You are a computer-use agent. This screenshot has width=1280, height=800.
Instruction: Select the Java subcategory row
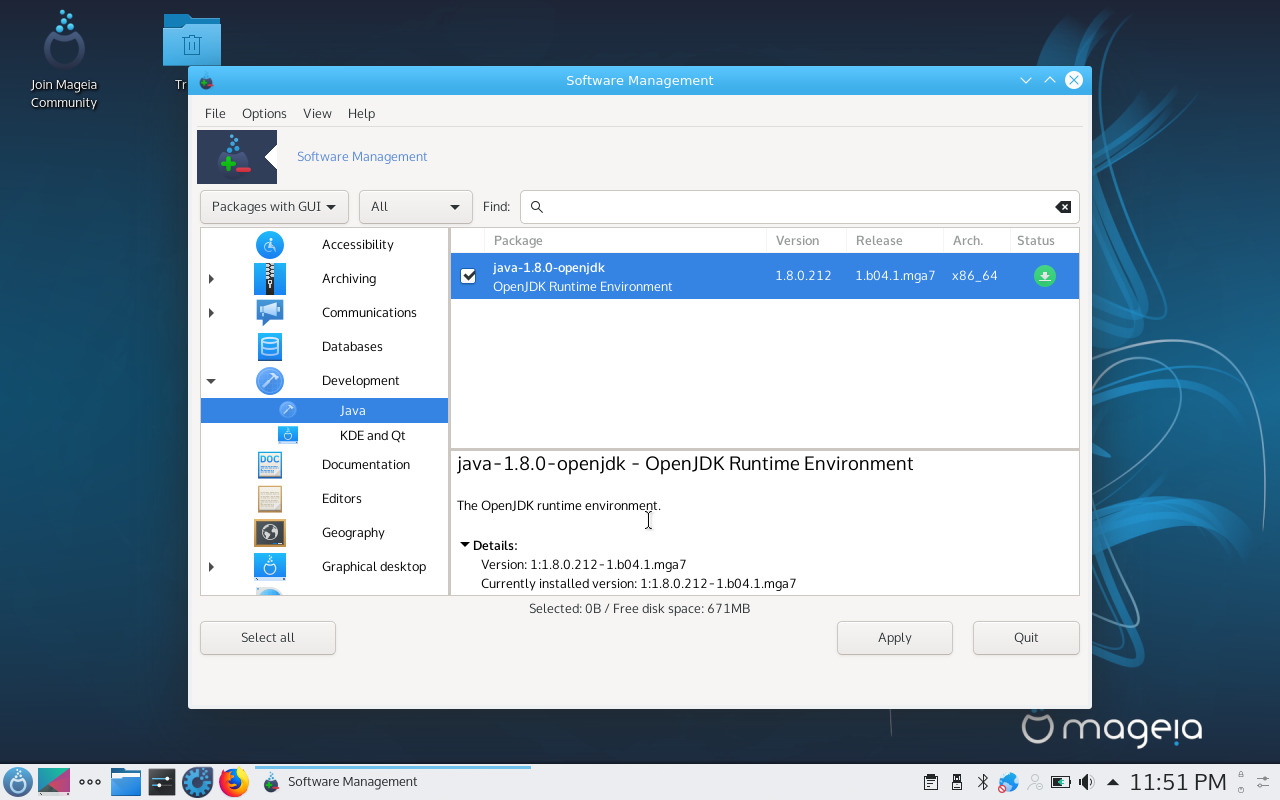coord(324,411)
